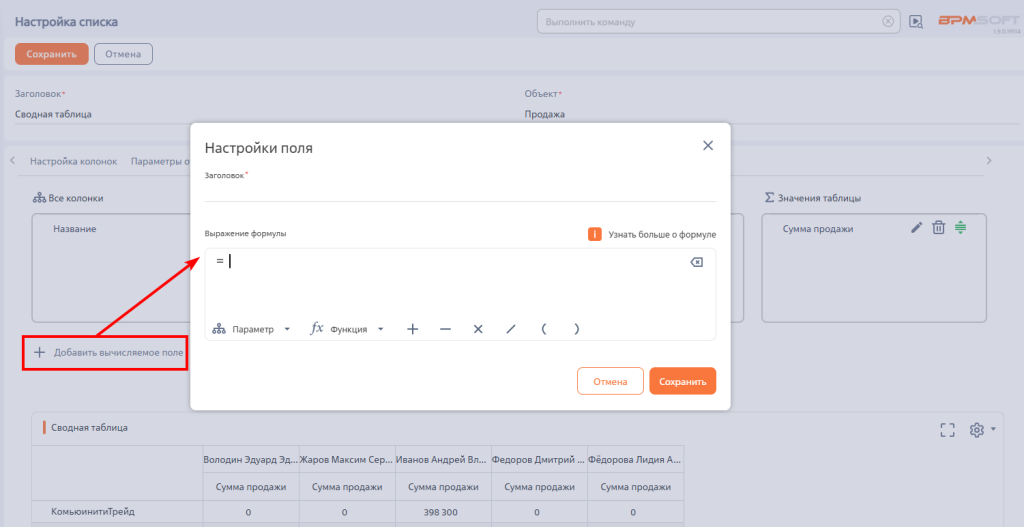Open the Параметр dropdown
Image resolution: width=1024 pixels, height=527 pixels.
[x=251, y=329]
